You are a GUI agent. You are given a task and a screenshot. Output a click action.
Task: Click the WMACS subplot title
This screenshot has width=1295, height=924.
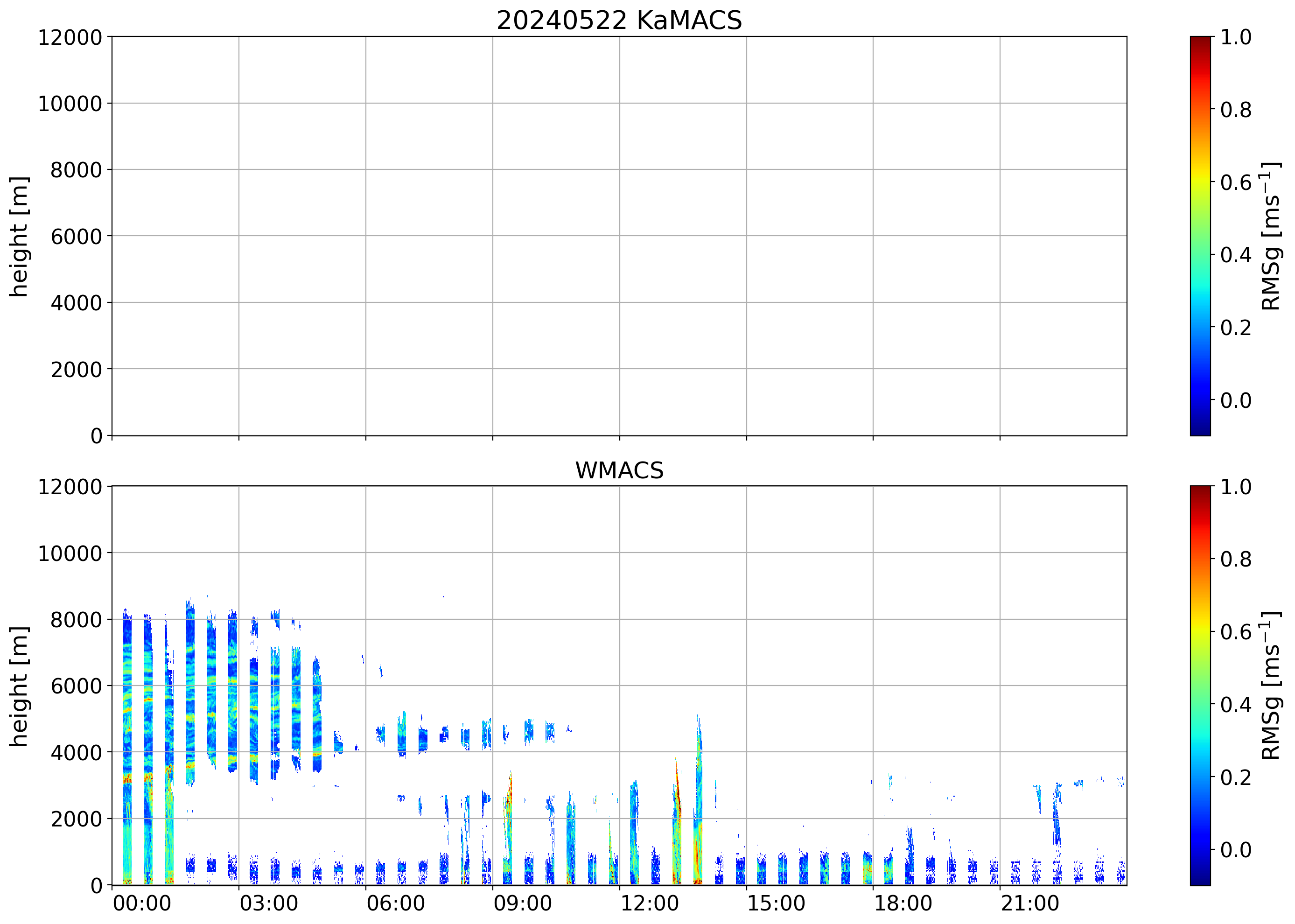coord(619,470)
